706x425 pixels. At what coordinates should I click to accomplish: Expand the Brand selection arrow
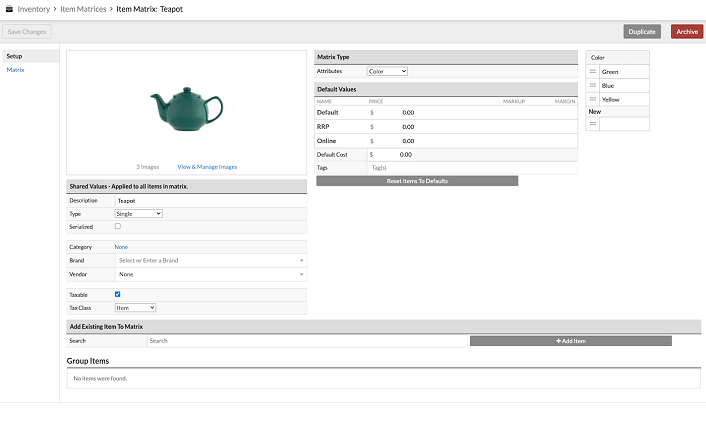tap(301, 260)
